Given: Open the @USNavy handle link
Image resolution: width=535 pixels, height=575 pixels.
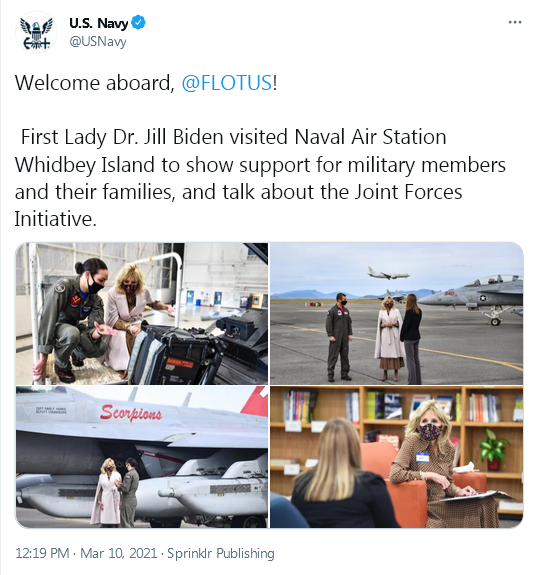Looking at the screenshot, I should [98, 42].
